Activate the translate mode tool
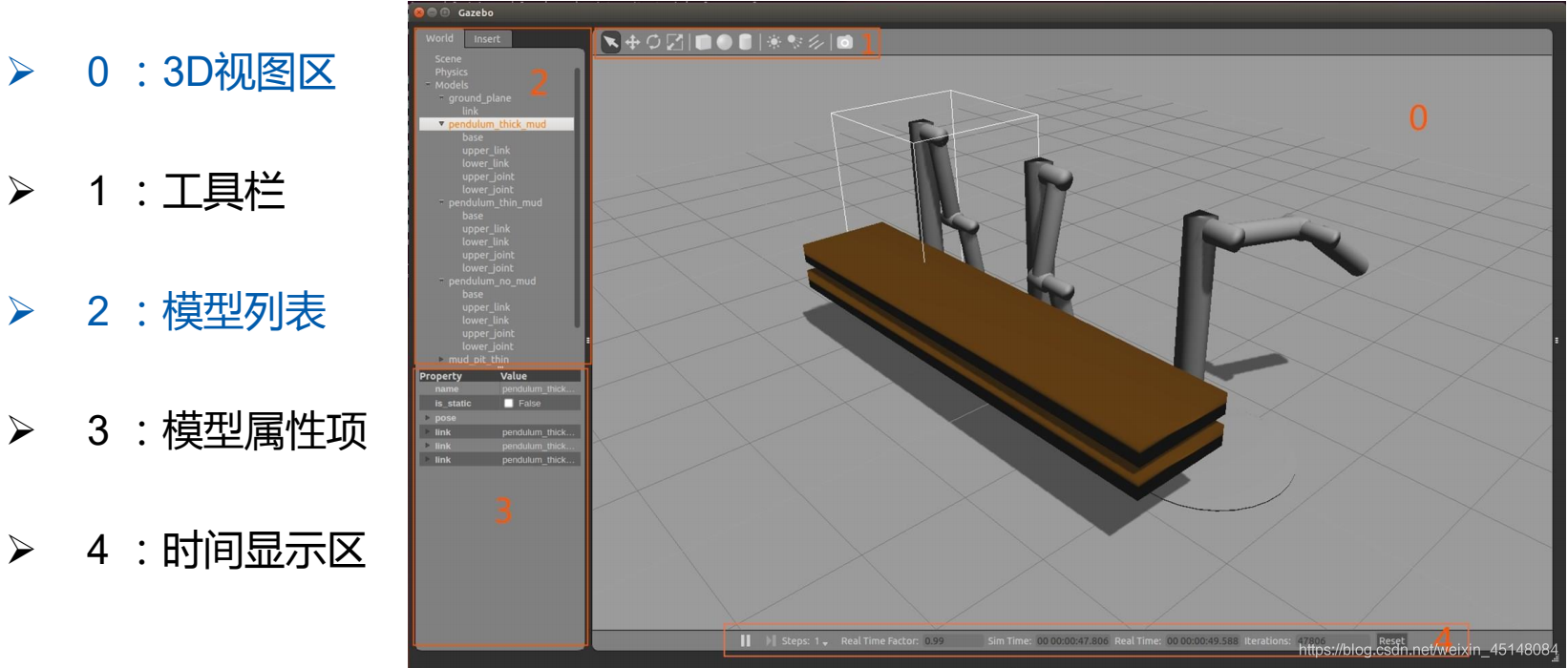This screenshot has width=1568, height=668. point(632,42)
